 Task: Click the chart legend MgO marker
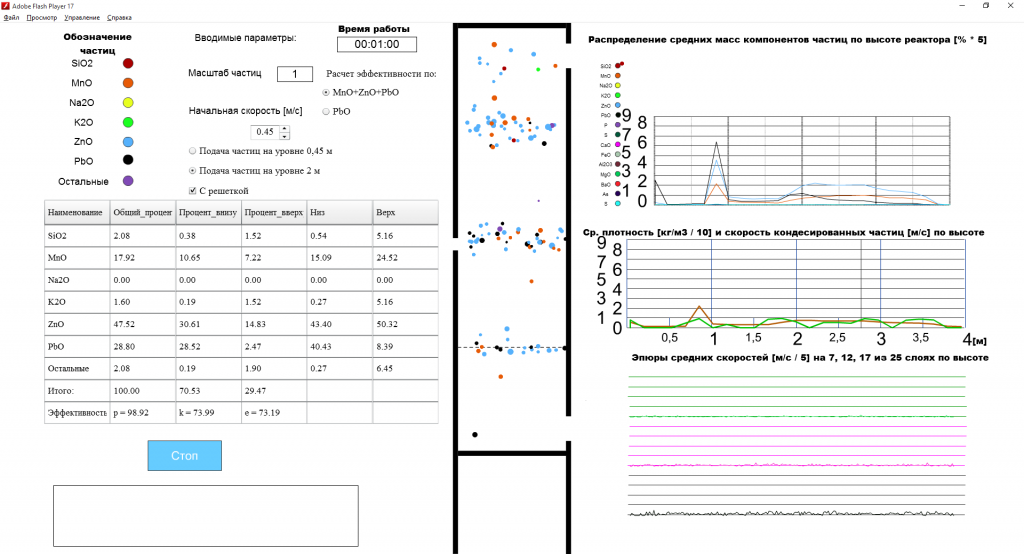click(x=618, y=174)
